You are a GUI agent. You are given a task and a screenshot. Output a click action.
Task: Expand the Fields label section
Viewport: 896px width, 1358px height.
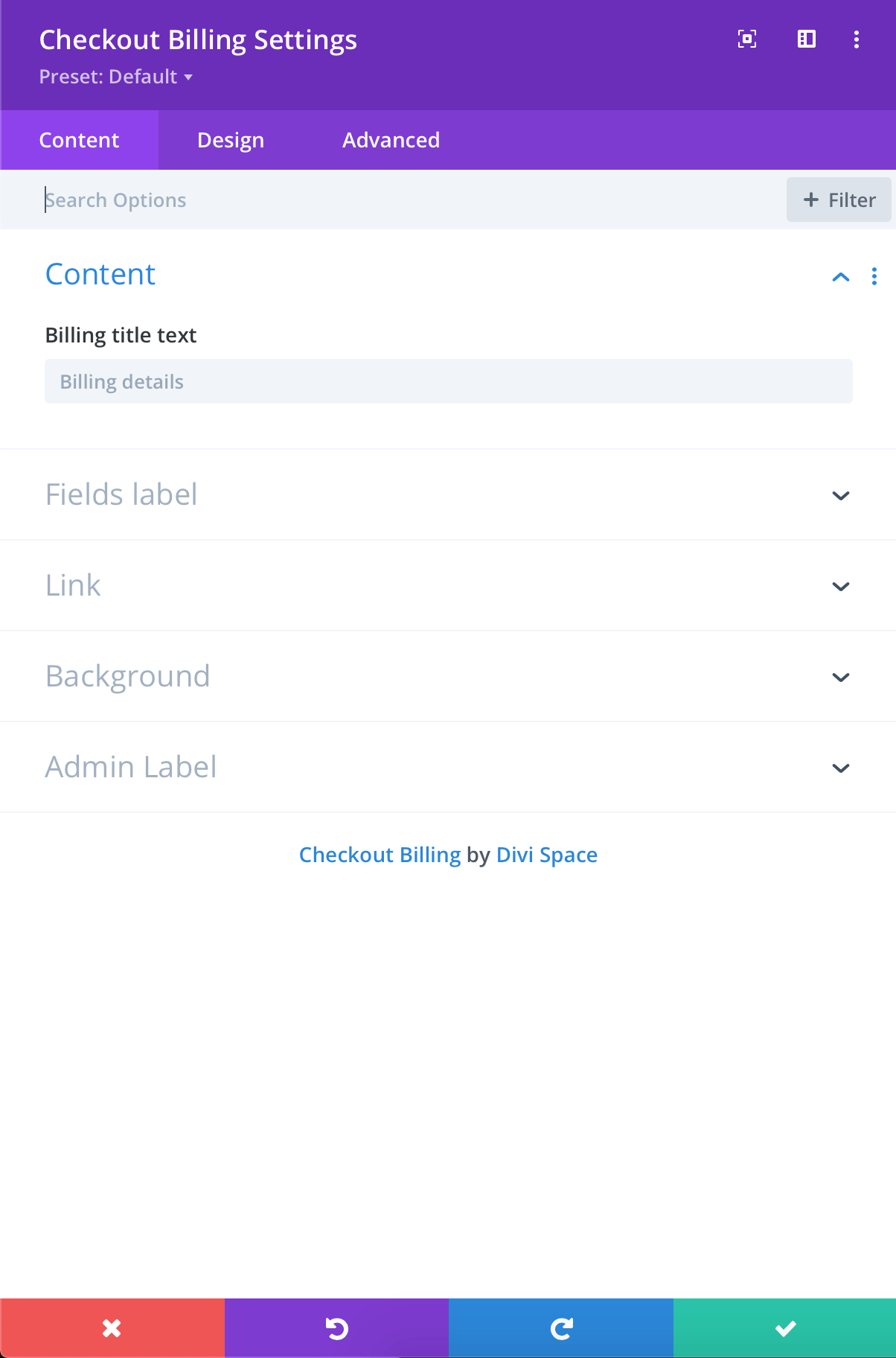pyautogui.click(x=448, y=494)
